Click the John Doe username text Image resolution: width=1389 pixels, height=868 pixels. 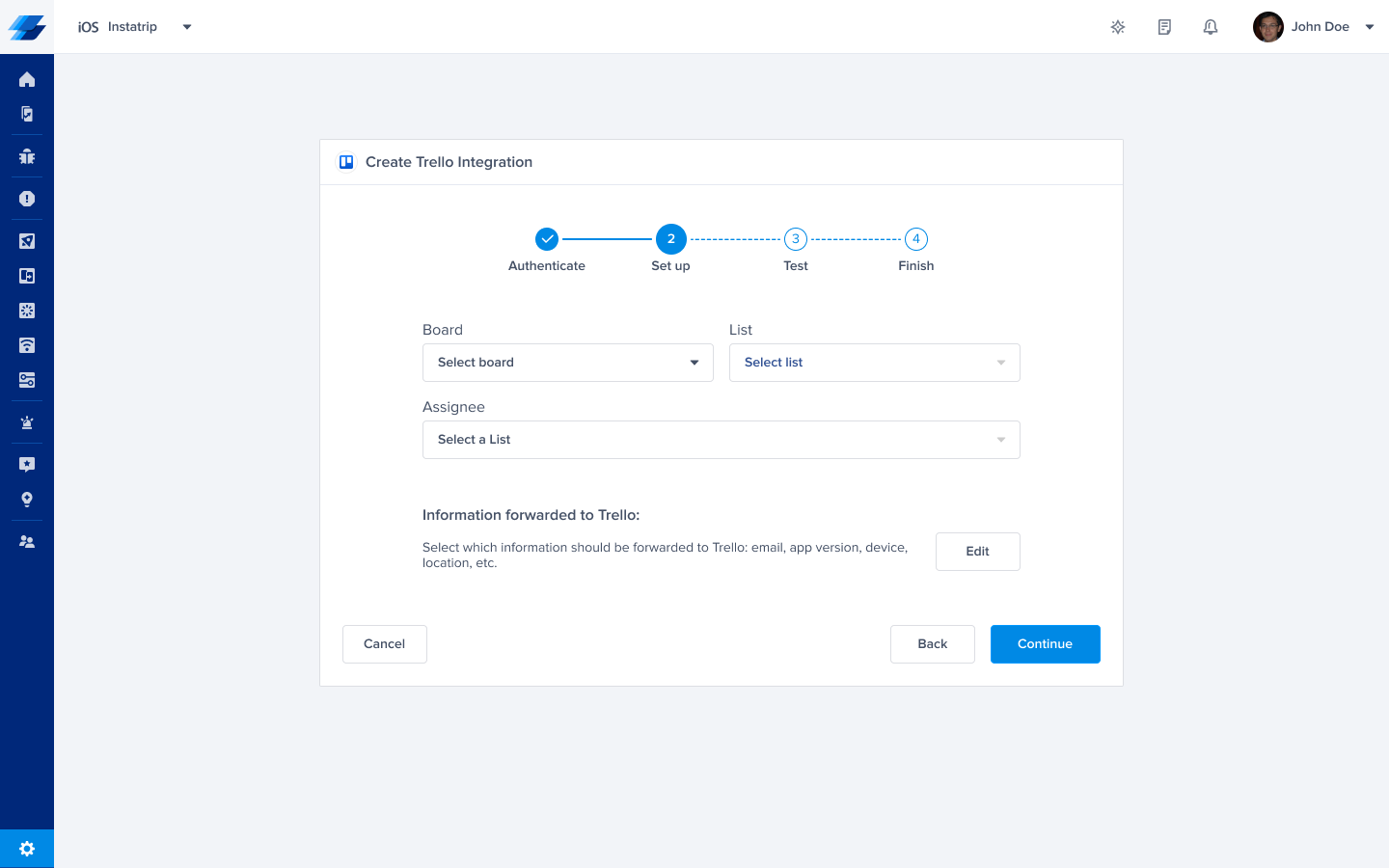pyautogui.click(x=1321, y=27)
